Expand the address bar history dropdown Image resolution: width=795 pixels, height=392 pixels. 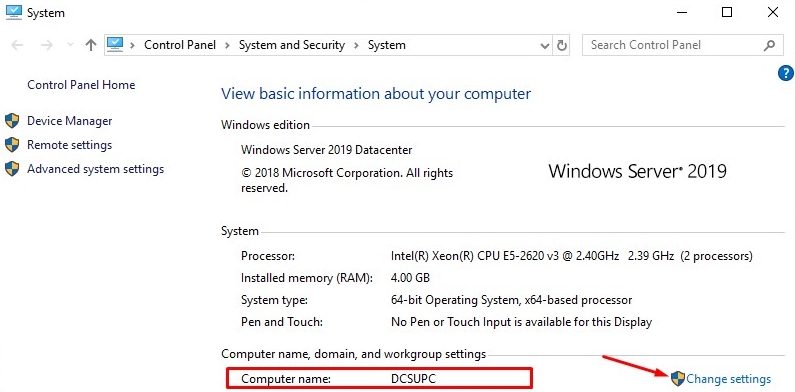[x=545, y=46]
